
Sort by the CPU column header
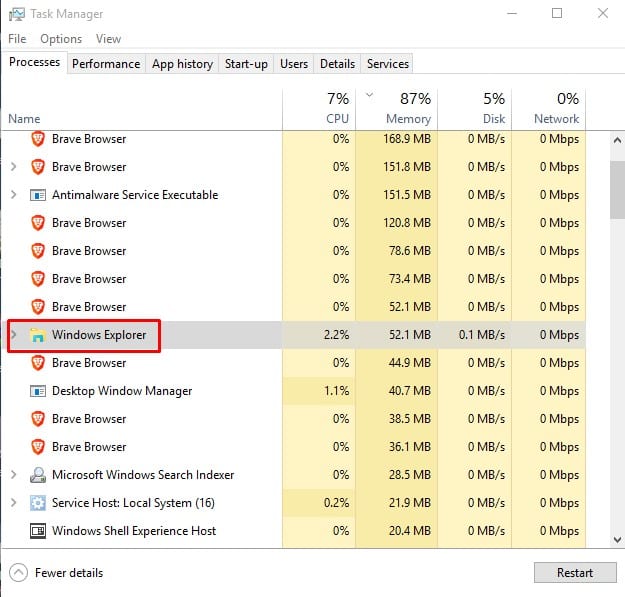click(319, 109)
